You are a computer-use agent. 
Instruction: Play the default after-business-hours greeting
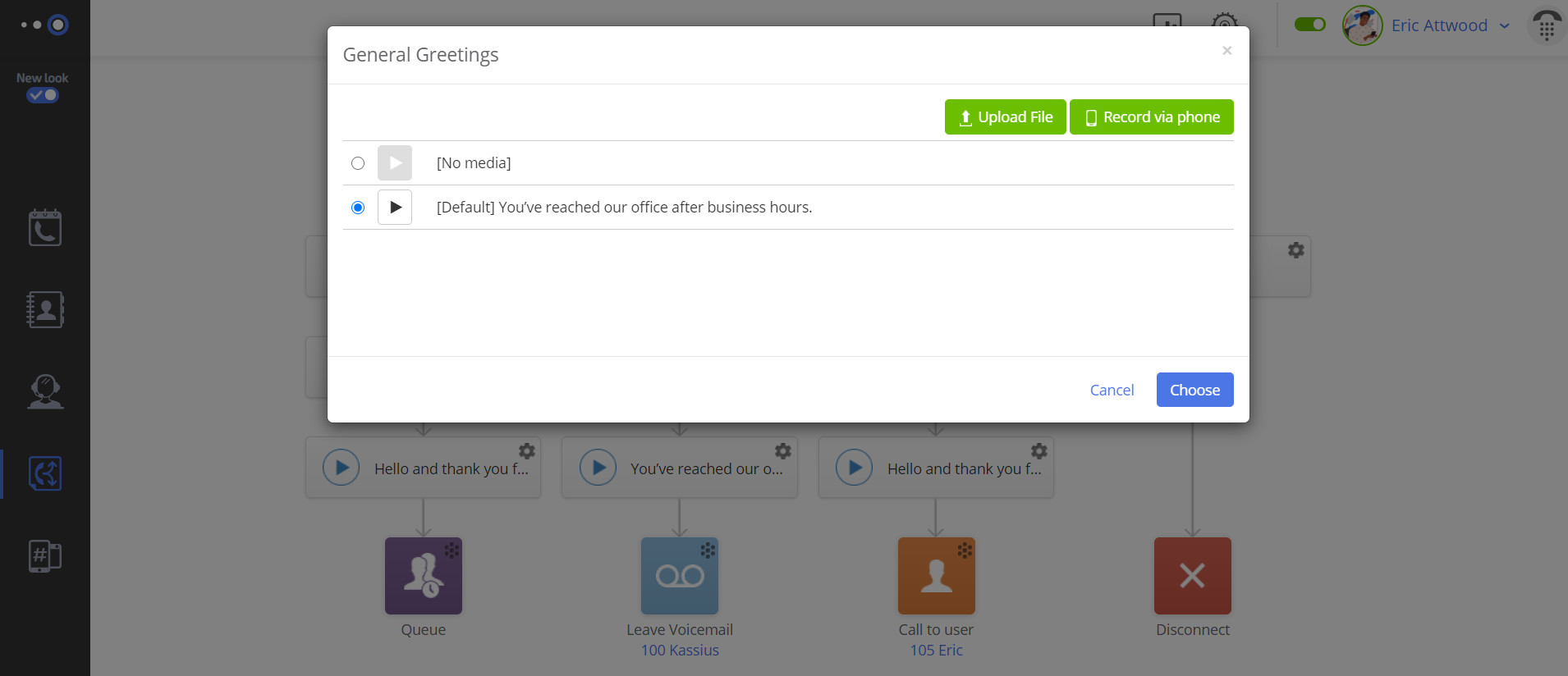tap(395, 207)
